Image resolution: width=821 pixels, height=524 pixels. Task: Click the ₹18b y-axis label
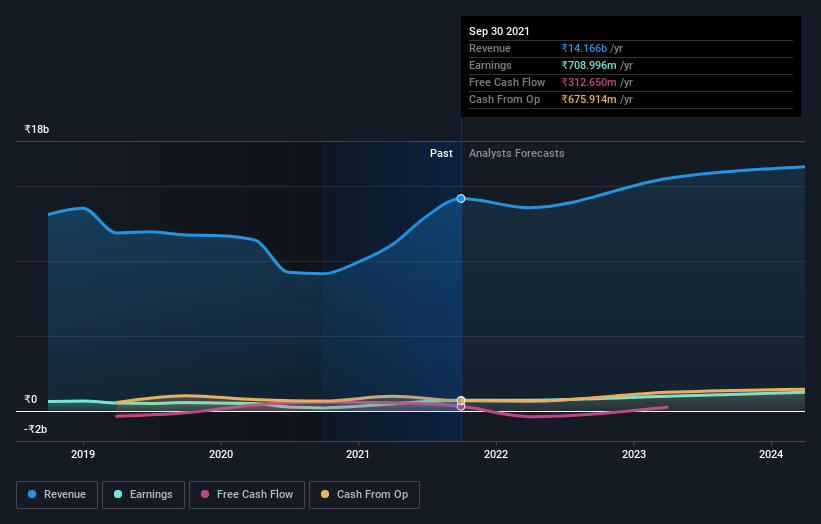tap(37, 129)
